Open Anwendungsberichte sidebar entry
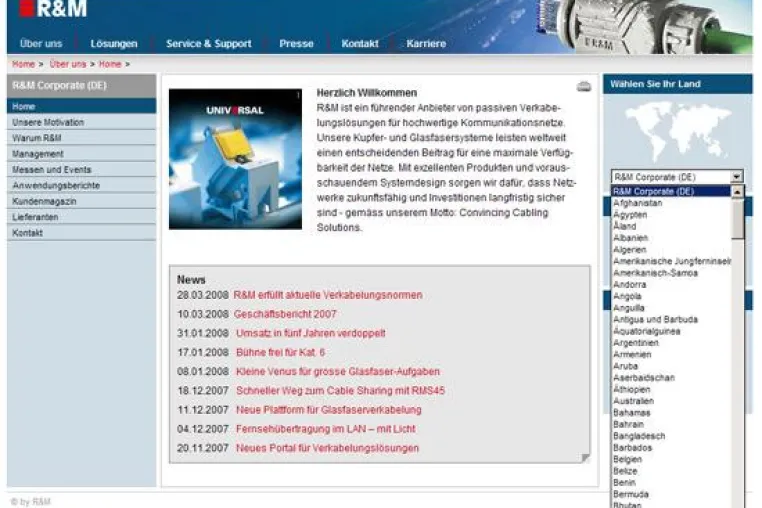Viewport: 762px width, 508px height. (82, 185)
